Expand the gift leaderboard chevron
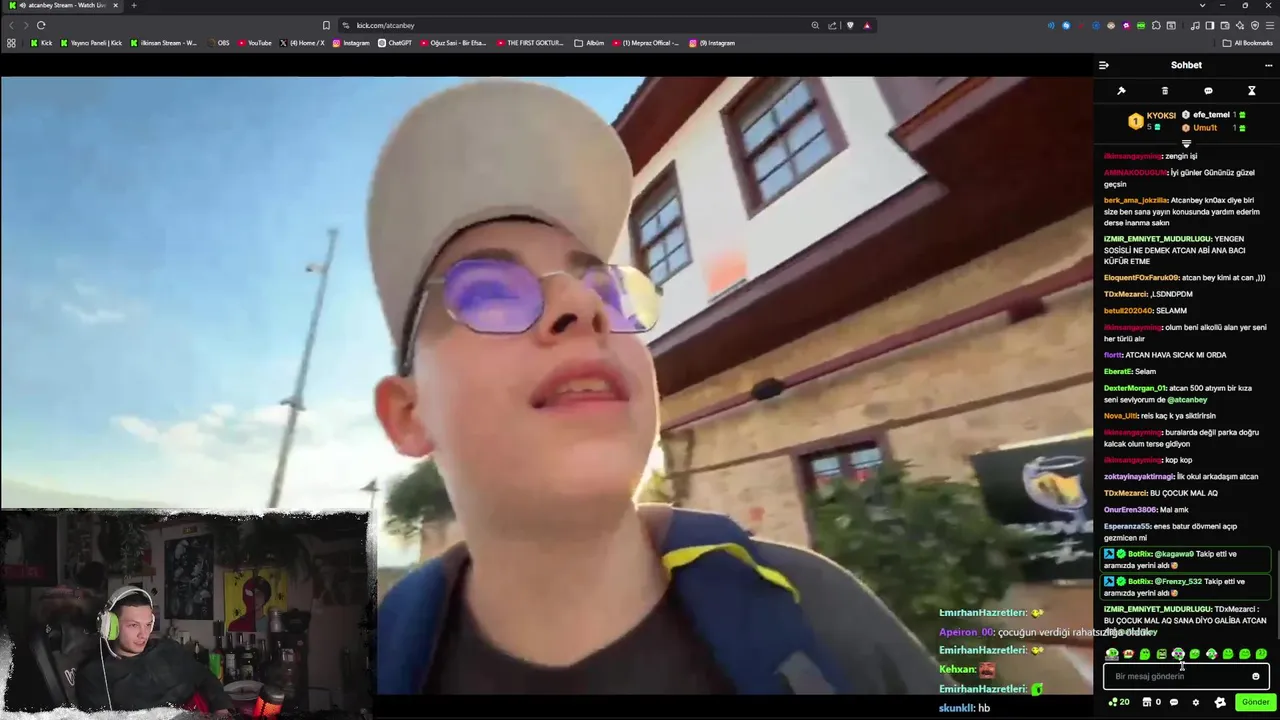This screenshot has width=1280, height=720. pos(1186,144)
